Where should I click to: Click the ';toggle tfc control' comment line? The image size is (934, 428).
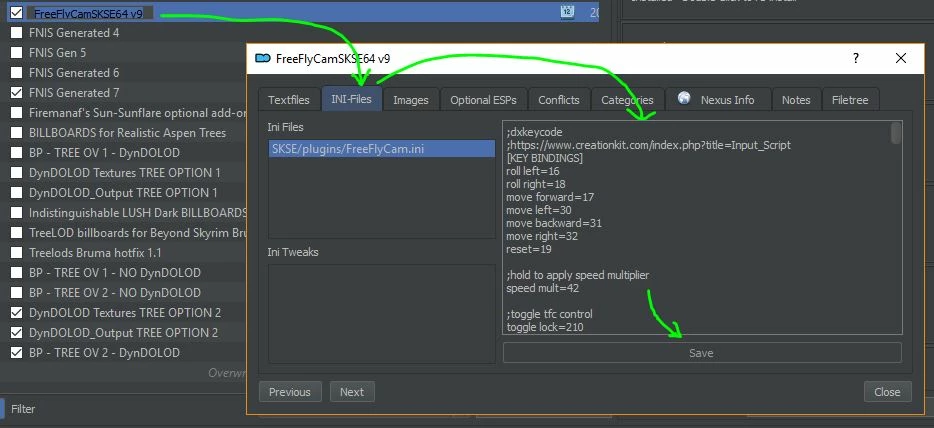tap(549, 314)
